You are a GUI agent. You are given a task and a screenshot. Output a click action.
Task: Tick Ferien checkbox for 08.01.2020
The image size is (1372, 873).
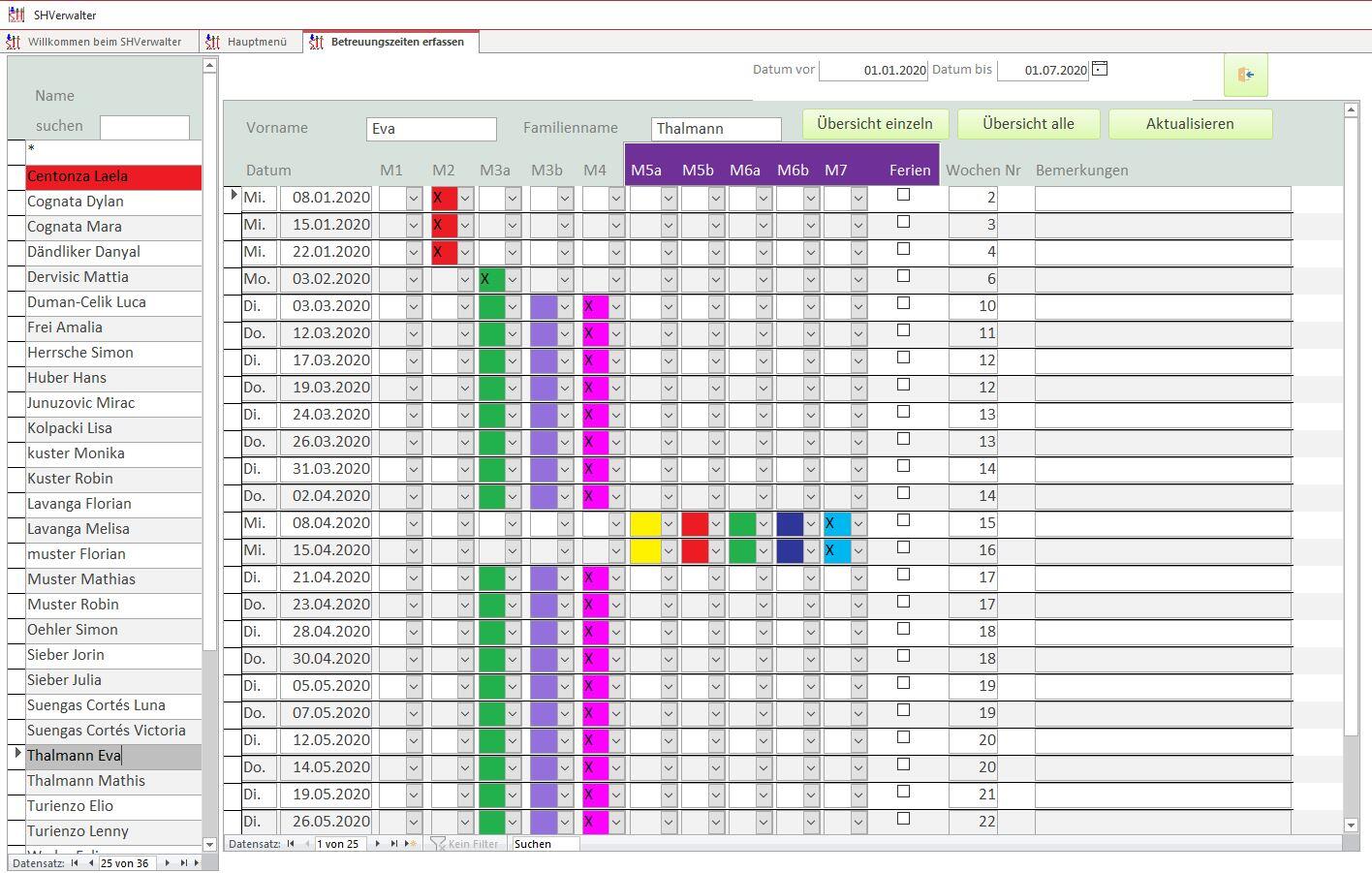904,195
